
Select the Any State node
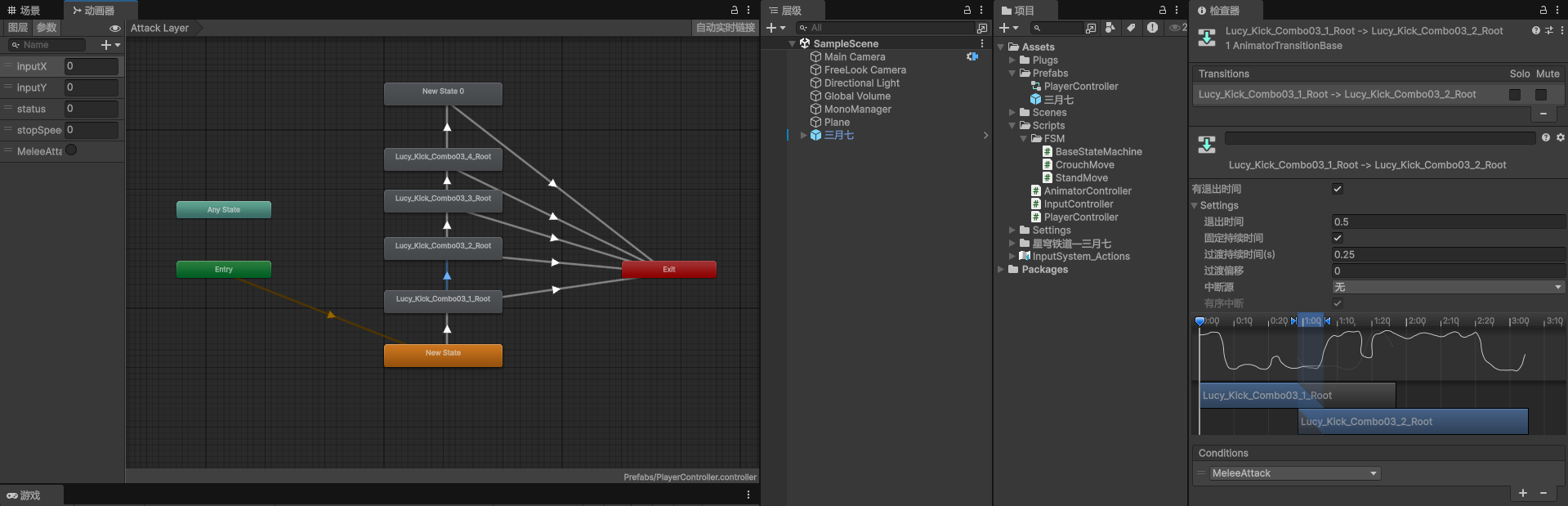224,209
